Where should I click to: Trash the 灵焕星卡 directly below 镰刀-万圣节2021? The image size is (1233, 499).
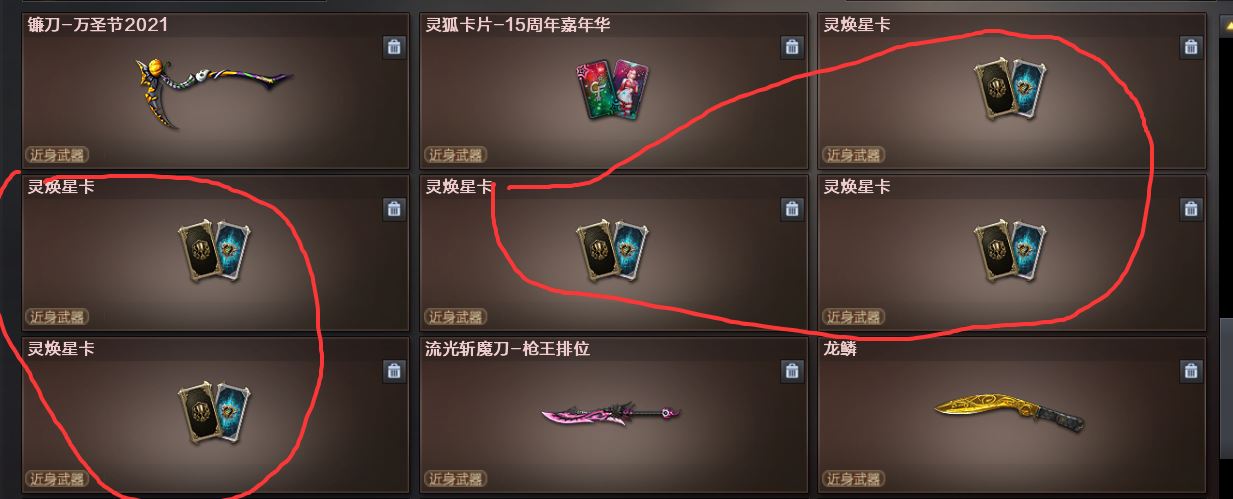pyautogui.click(x=394, y=209)
